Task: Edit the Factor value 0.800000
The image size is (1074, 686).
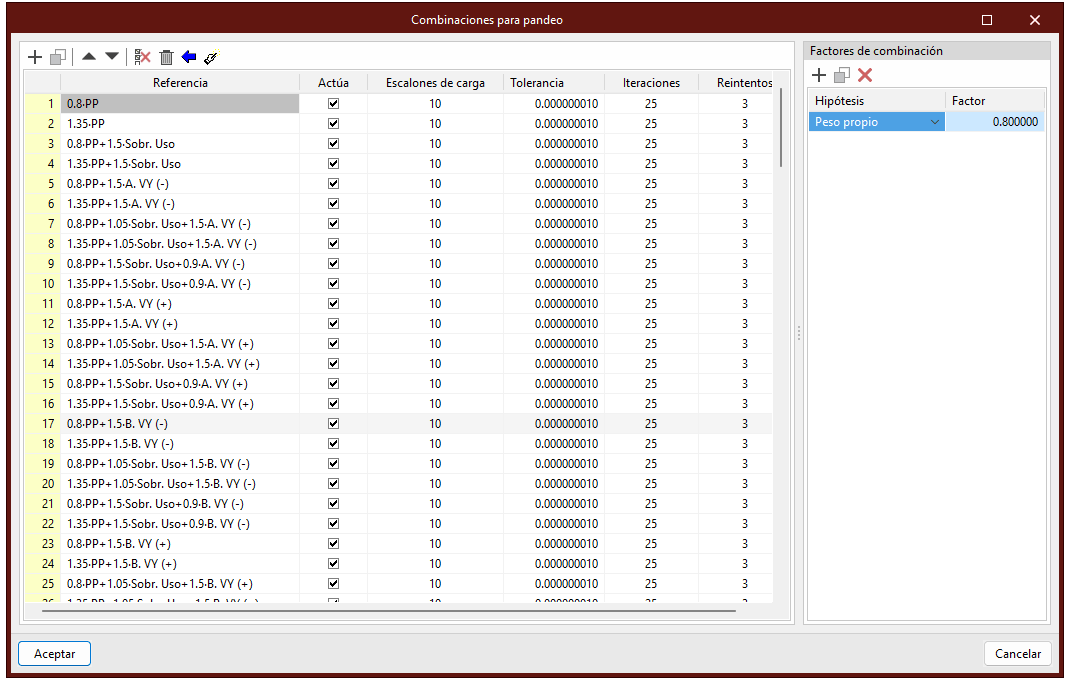Action: [x=995, y=122]
